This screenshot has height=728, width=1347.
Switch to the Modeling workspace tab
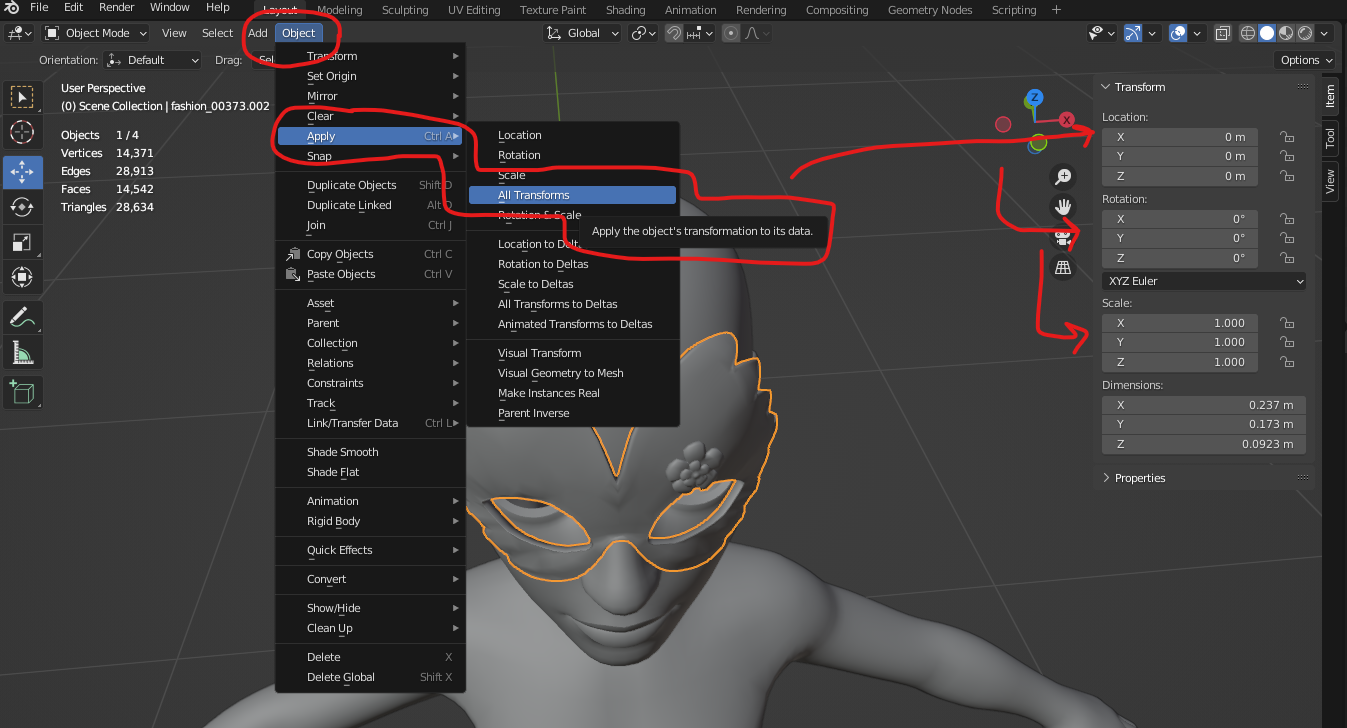tap(339, 10)
